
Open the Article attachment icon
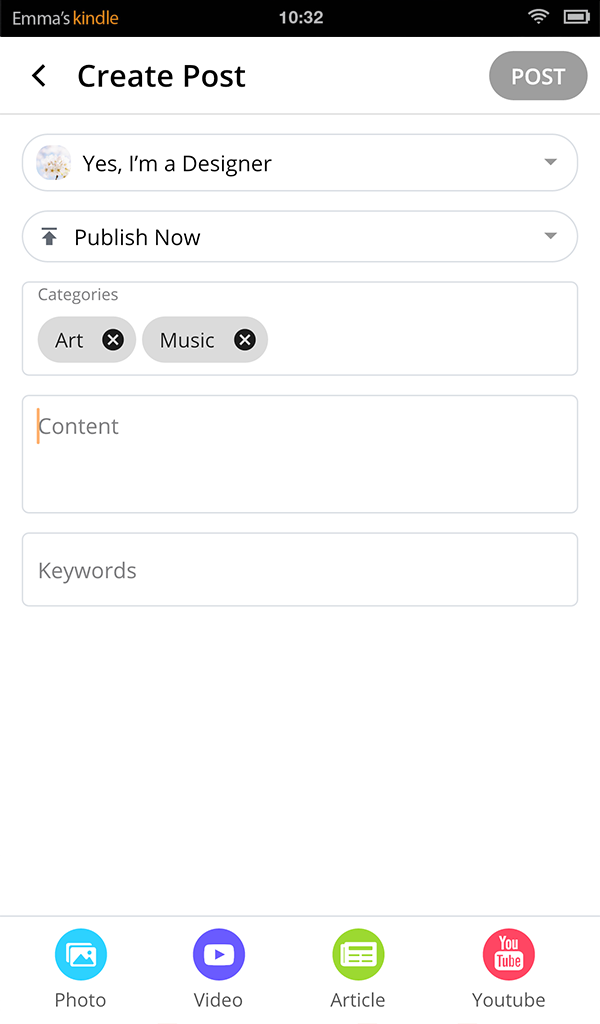coord(358,954)
